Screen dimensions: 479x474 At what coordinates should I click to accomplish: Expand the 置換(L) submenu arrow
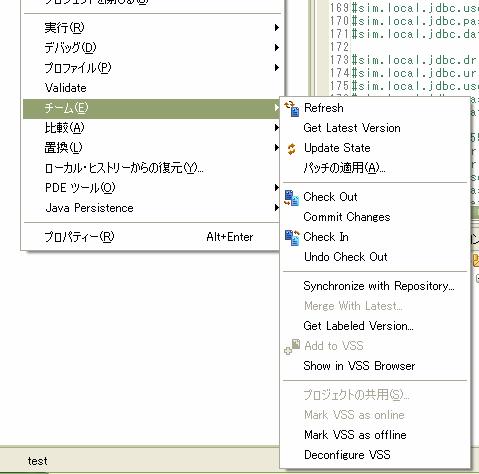tap(276, 147)
